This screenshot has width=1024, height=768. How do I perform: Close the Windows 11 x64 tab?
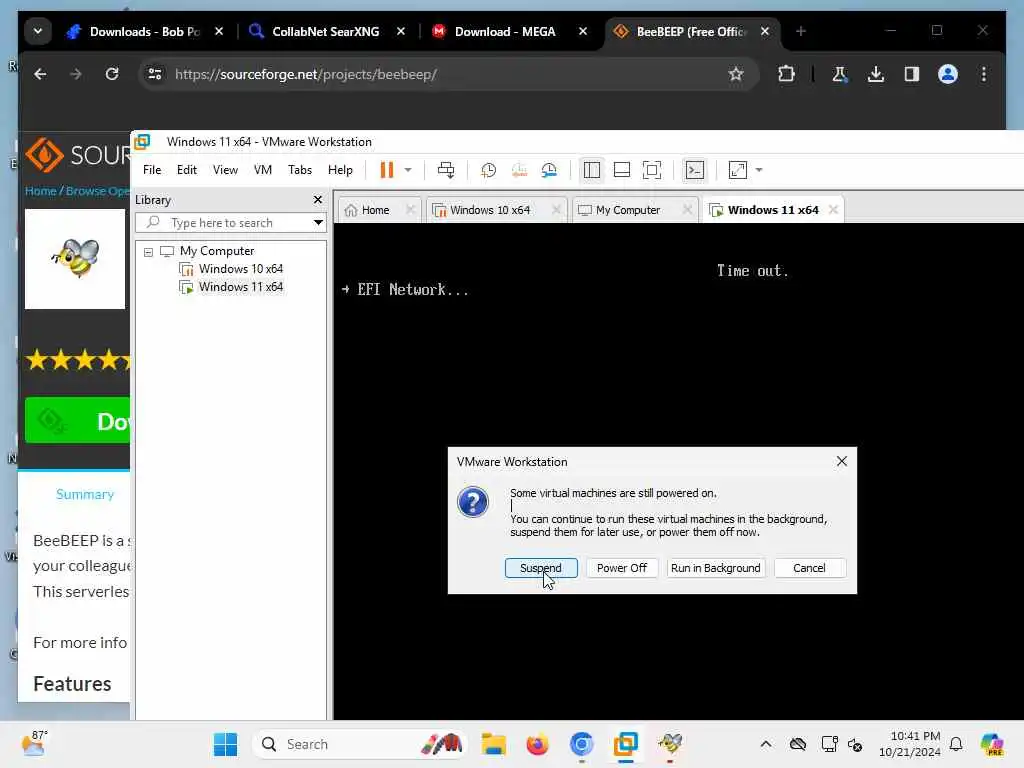(833, 210)
